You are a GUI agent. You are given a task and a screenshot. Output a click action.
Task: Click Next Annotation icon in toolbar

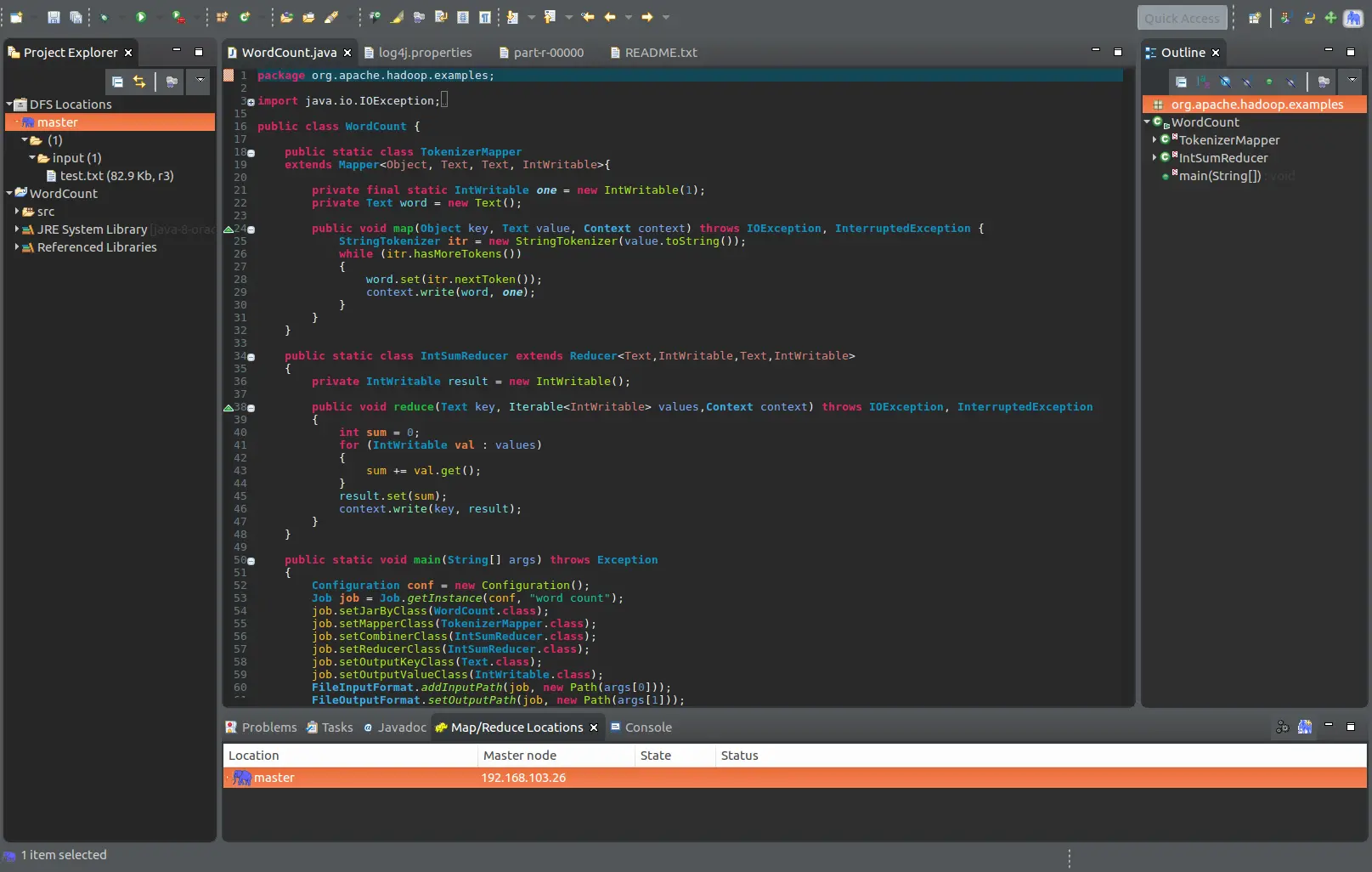pos(512,17)
